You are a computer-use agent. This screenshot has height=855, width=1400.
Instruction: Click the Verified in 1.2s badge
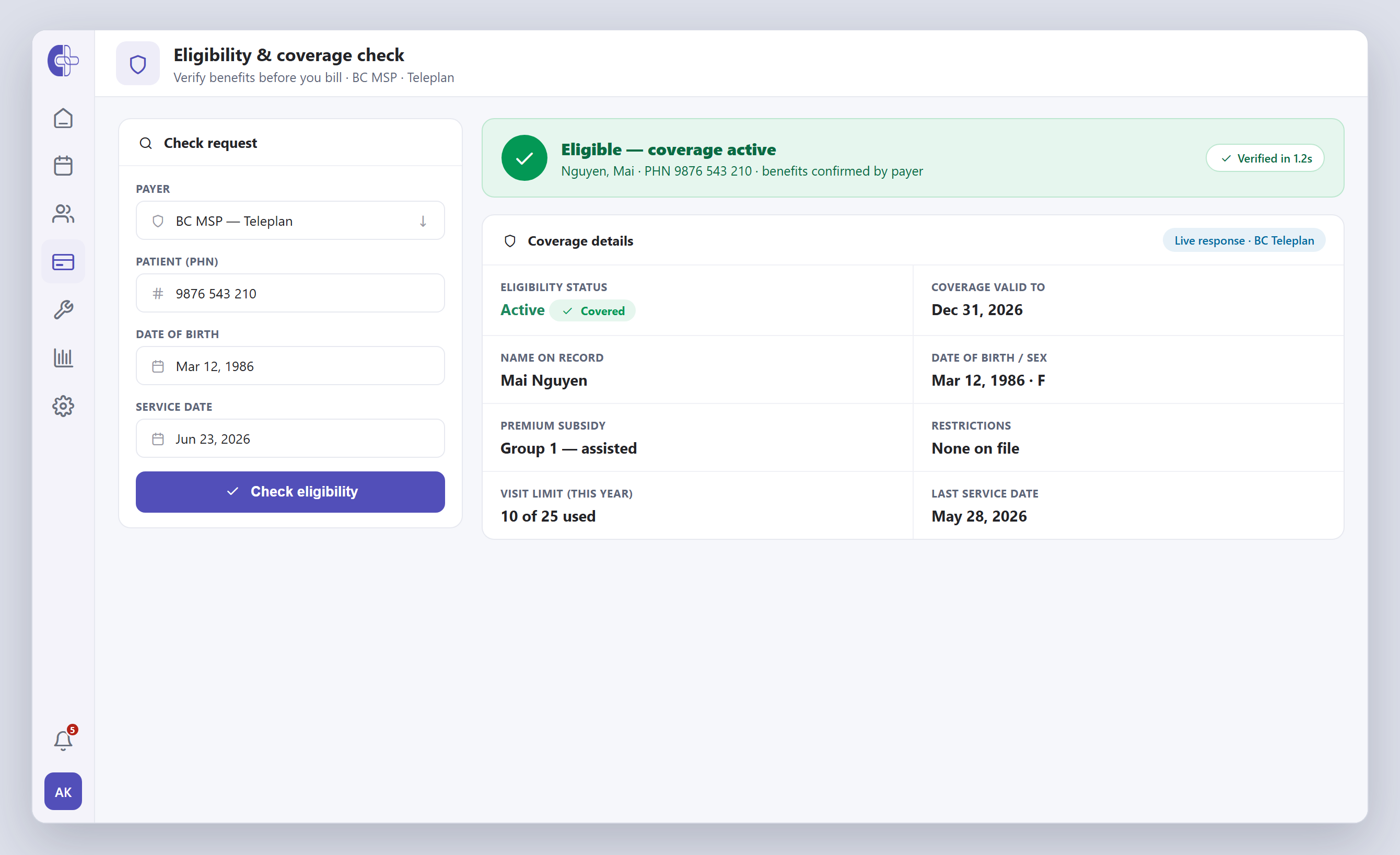pyautogui.click(x=1265, y=158)
